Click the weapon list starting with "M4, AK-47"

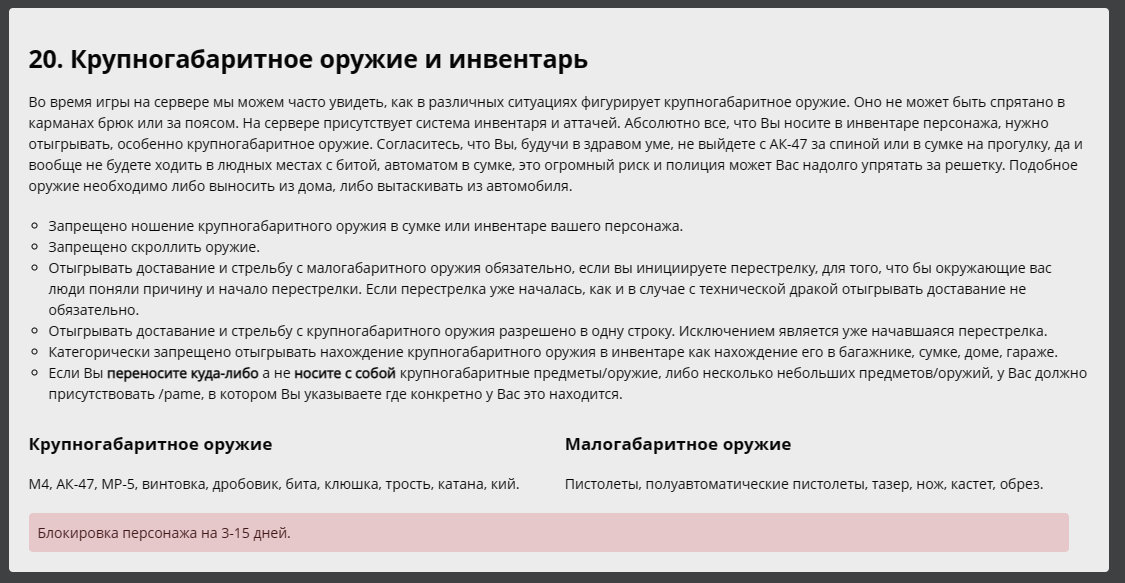pos(274,484)
